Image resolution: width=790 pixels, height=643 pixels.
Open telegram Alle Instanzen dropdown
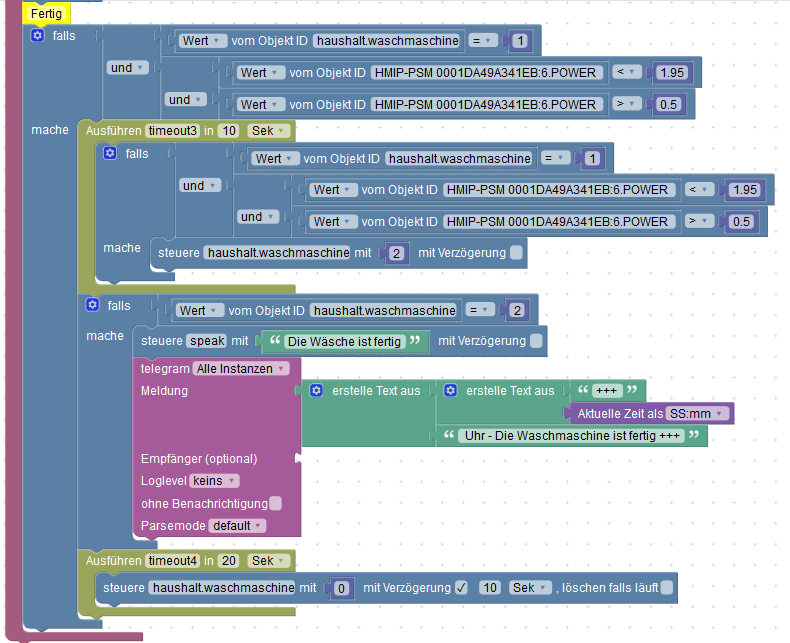(241, 369)
